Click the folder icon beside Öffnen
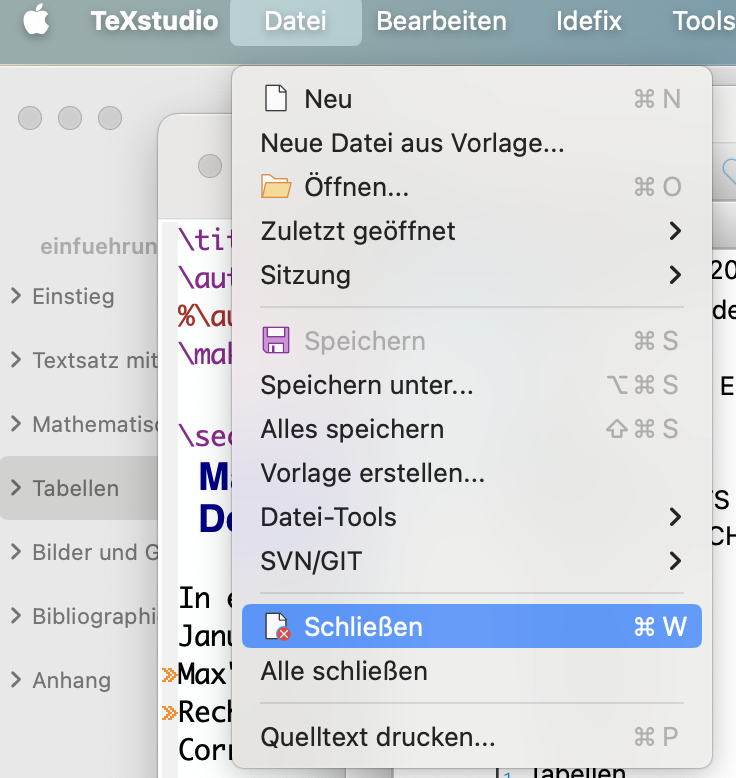736x778 pixels. [275, 187]
